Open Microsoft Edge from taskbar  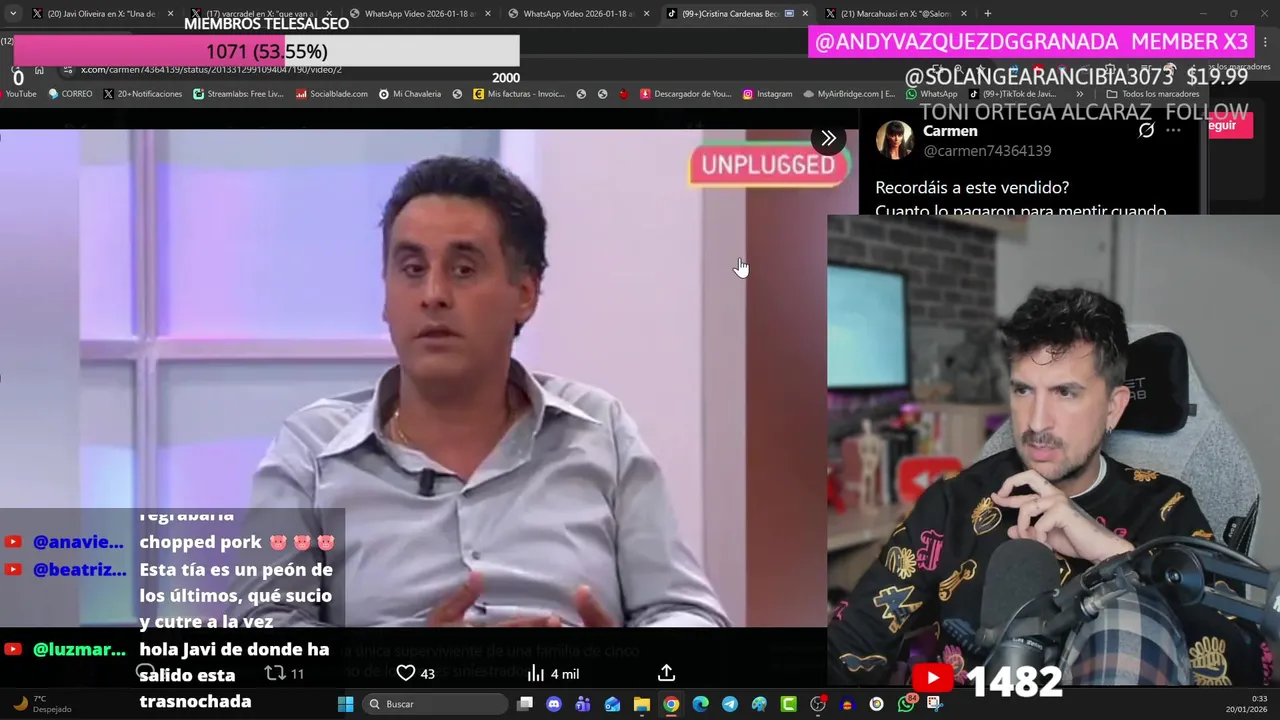700,704
